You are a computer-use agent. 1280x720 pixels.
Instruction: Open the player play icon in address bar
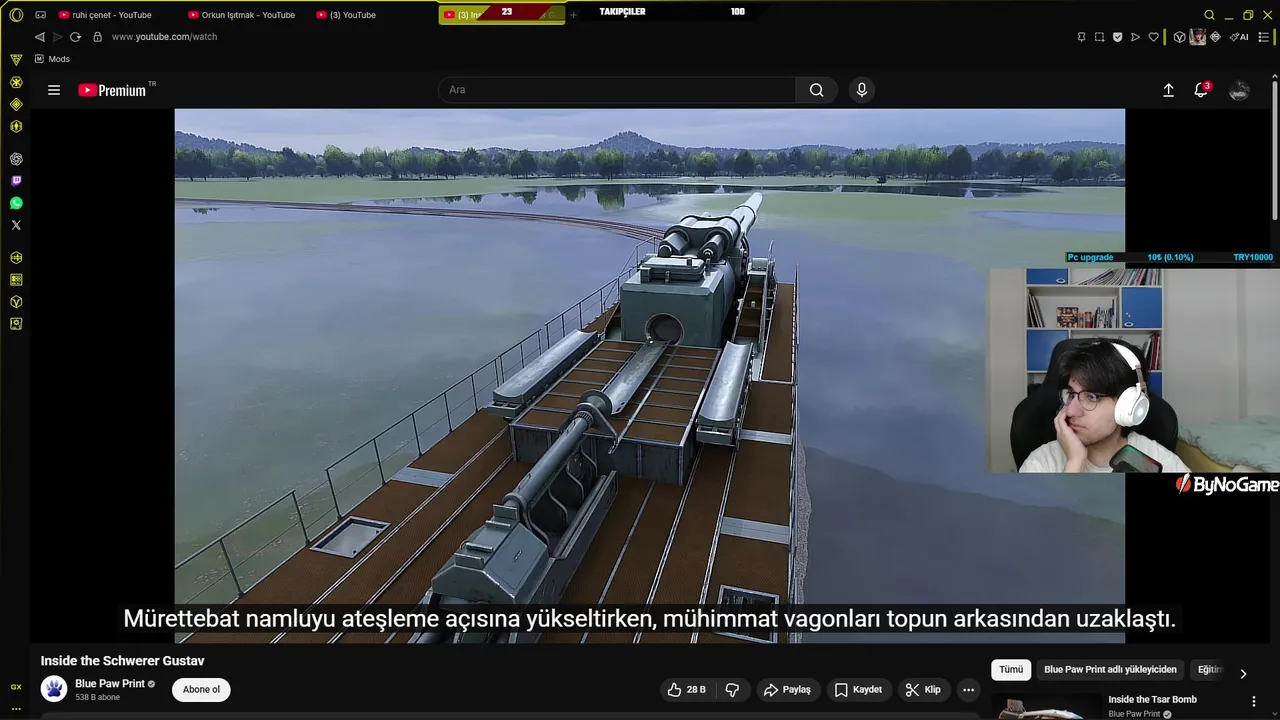(1135, 37)
